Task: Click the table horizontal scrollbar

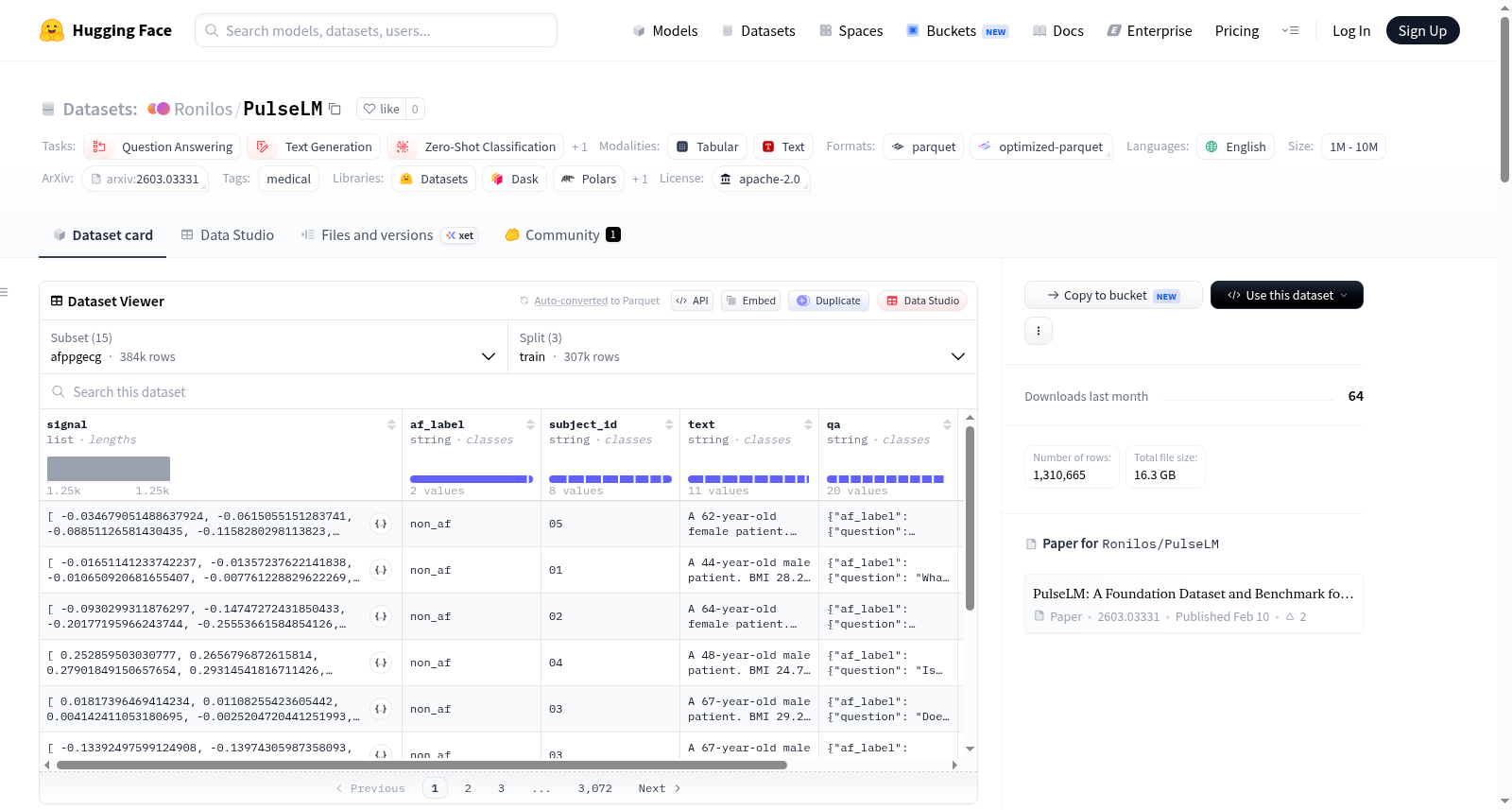Action: (421, 765)
